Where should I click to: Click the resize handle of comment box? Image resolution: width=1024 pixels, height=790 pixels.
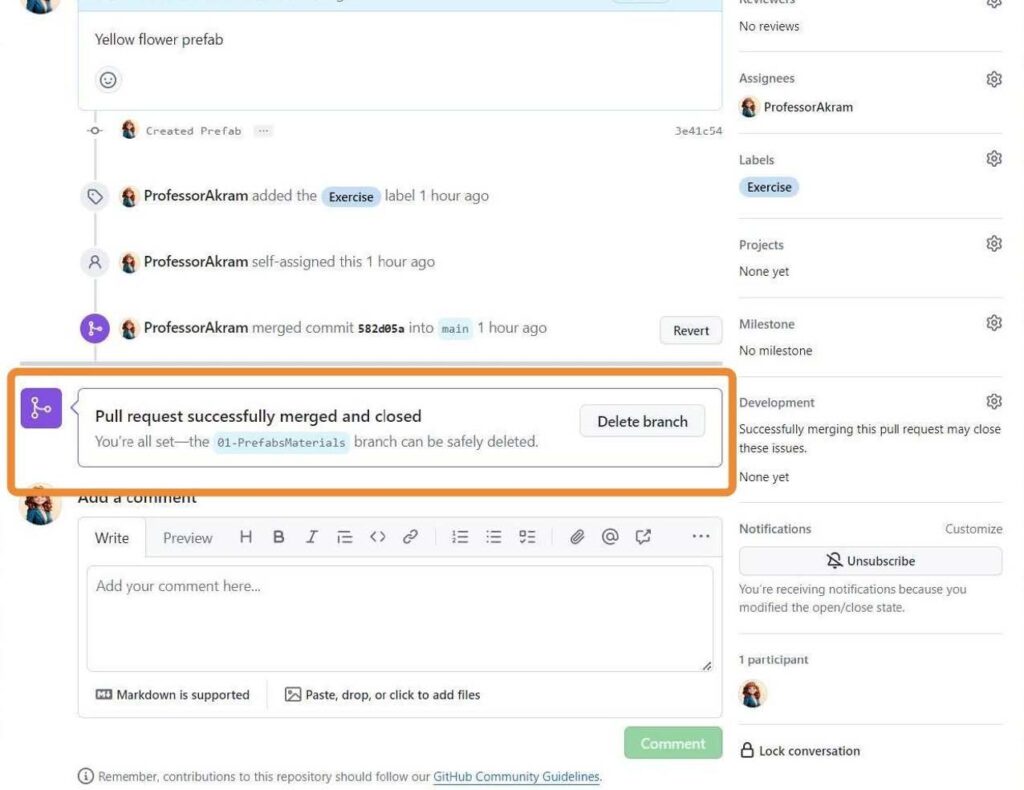tap(707, 665)
